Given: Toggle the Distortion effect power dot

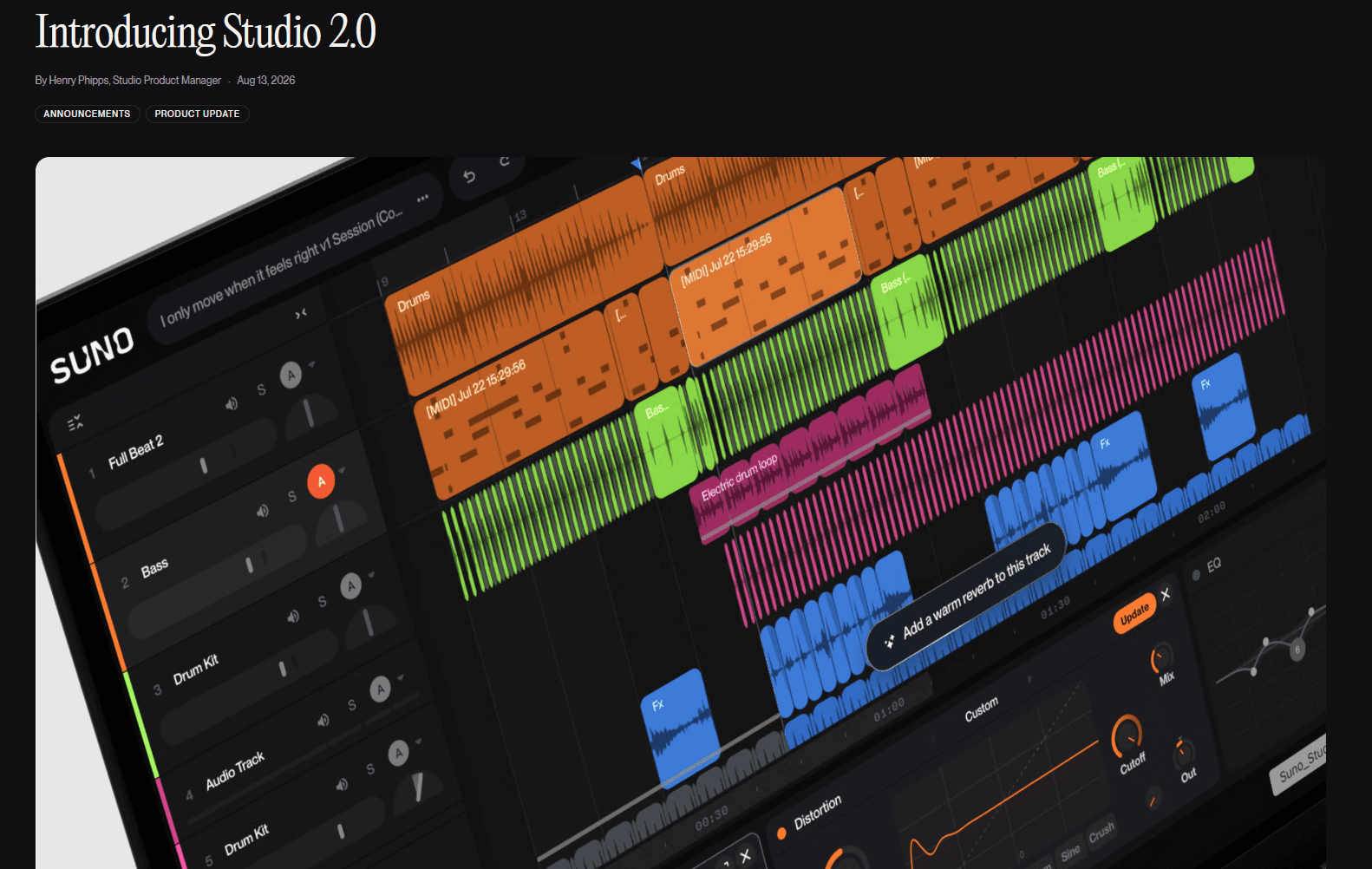Looking at the screenshot, I should [x=781, y=833].
